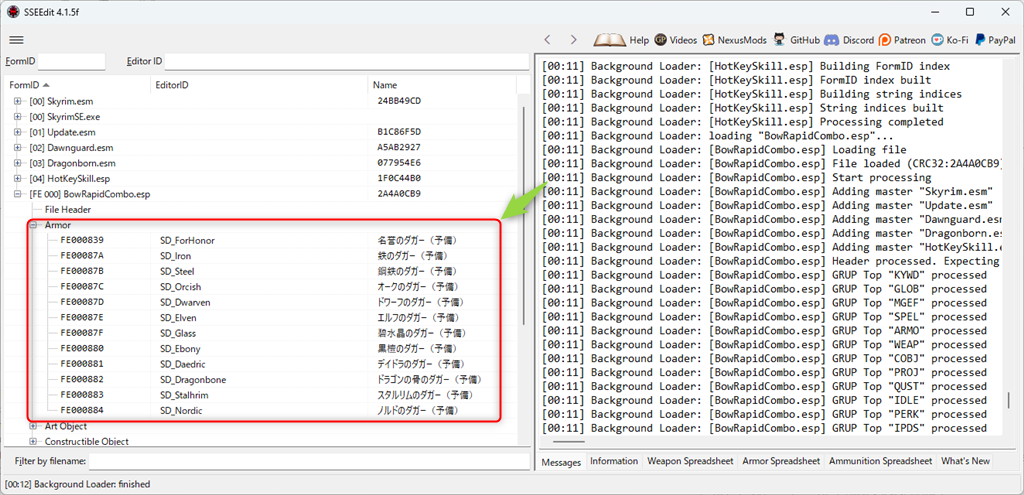Go back with the left arrow
This screenshot has height=495, width=1024.
point(548,40)
